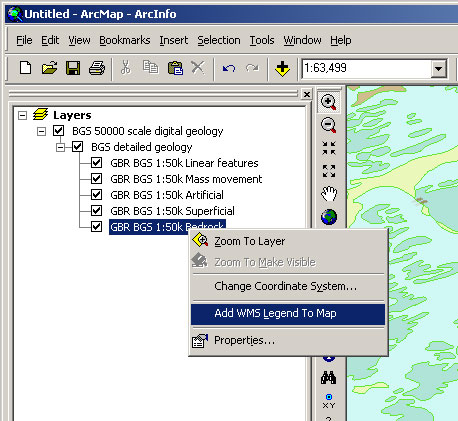458x421 pixels.
Task: Open the View menu
Action: [79, 40]
